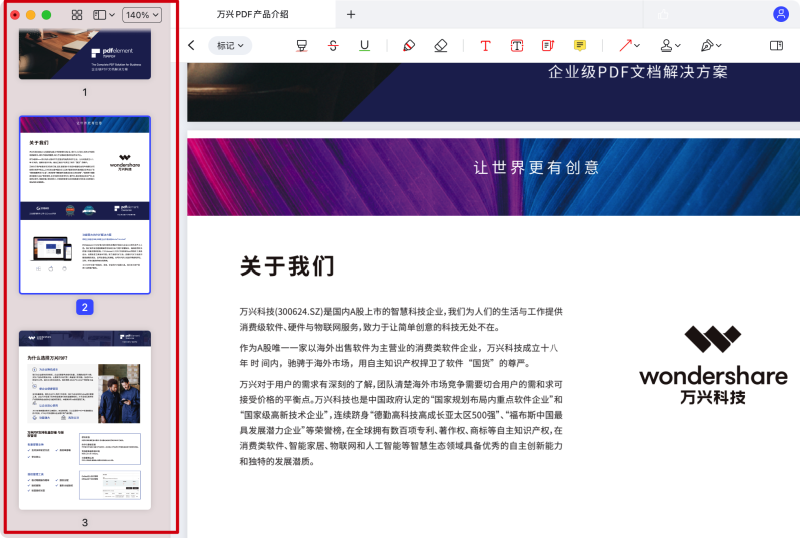The width and height of the screenshot is (800, 538).
Task: Open the 140% zoom dropdown
Action: (142, 15)
